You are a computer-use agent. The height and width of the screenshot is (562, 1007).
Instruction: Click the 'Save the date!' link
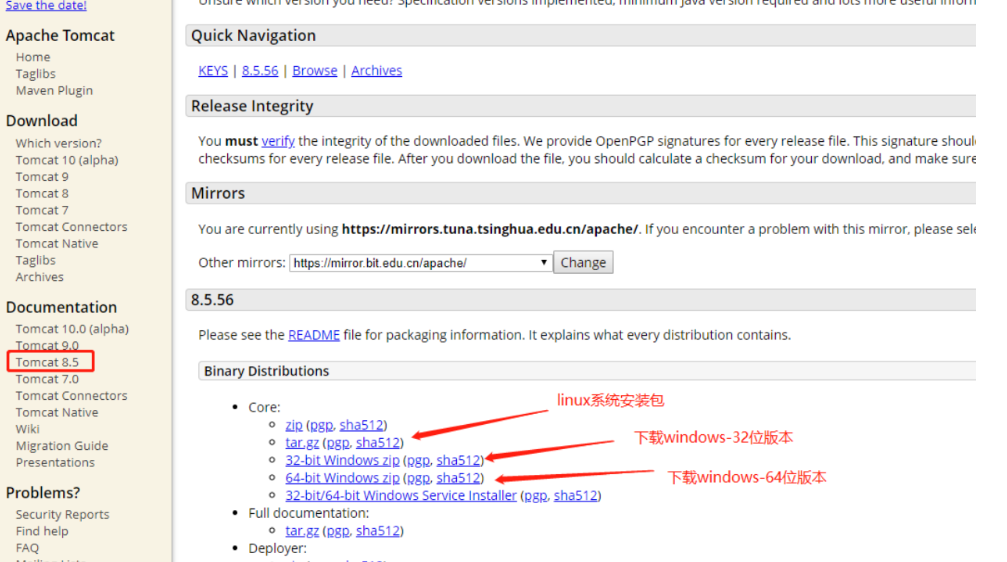pos(46,6)
